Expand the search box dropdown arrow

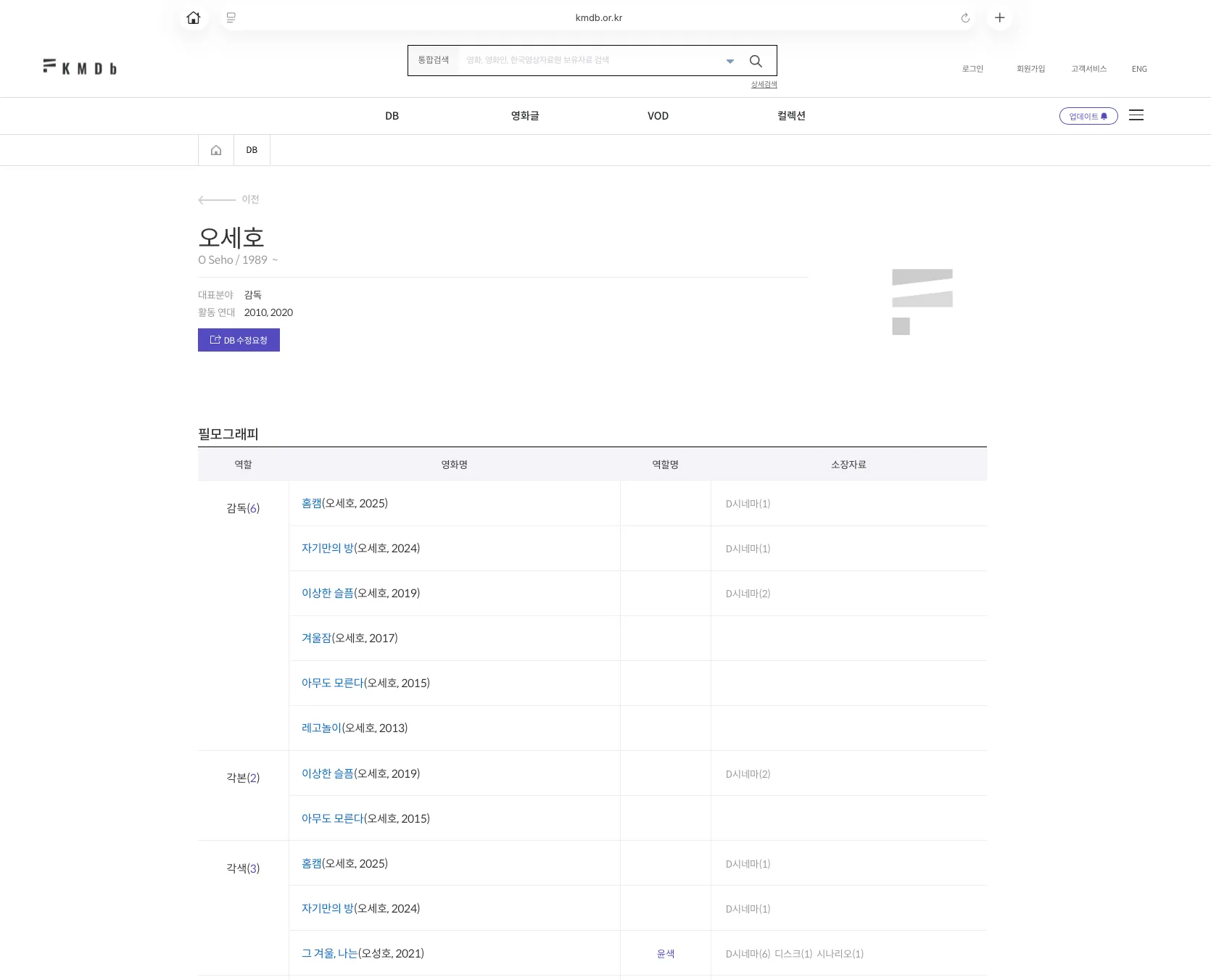[x=730, y=61]
